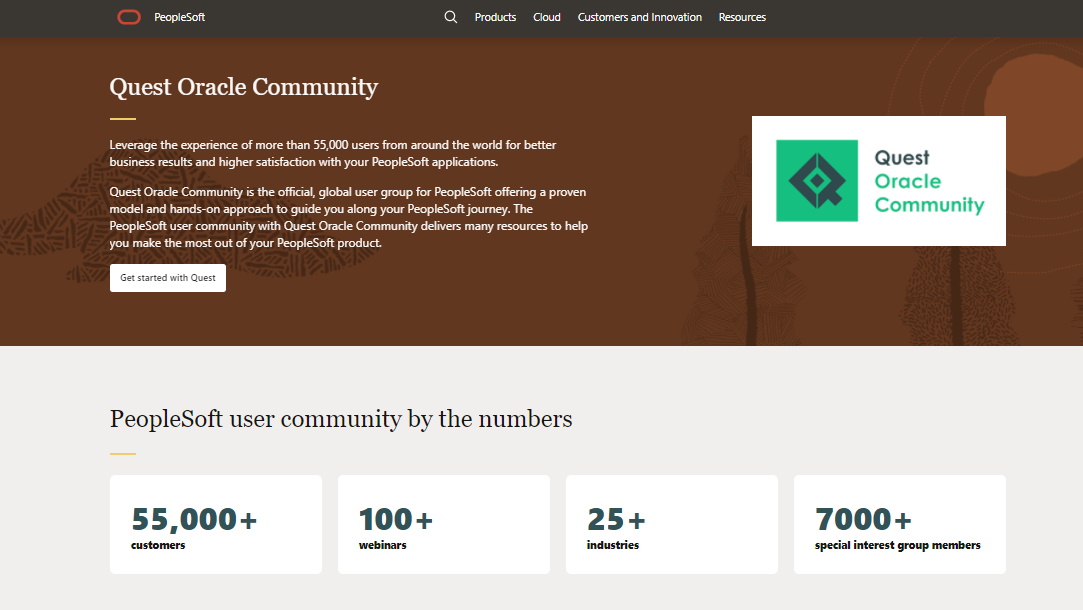Open the search magnifier icon

coord(450,17)
